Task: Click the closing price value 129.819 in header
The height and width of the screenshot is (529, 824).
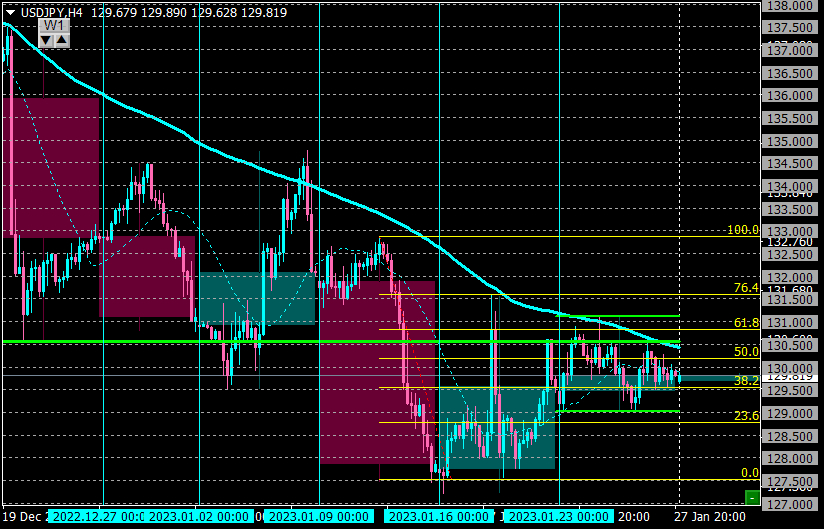Action: (x=264, y=13)
